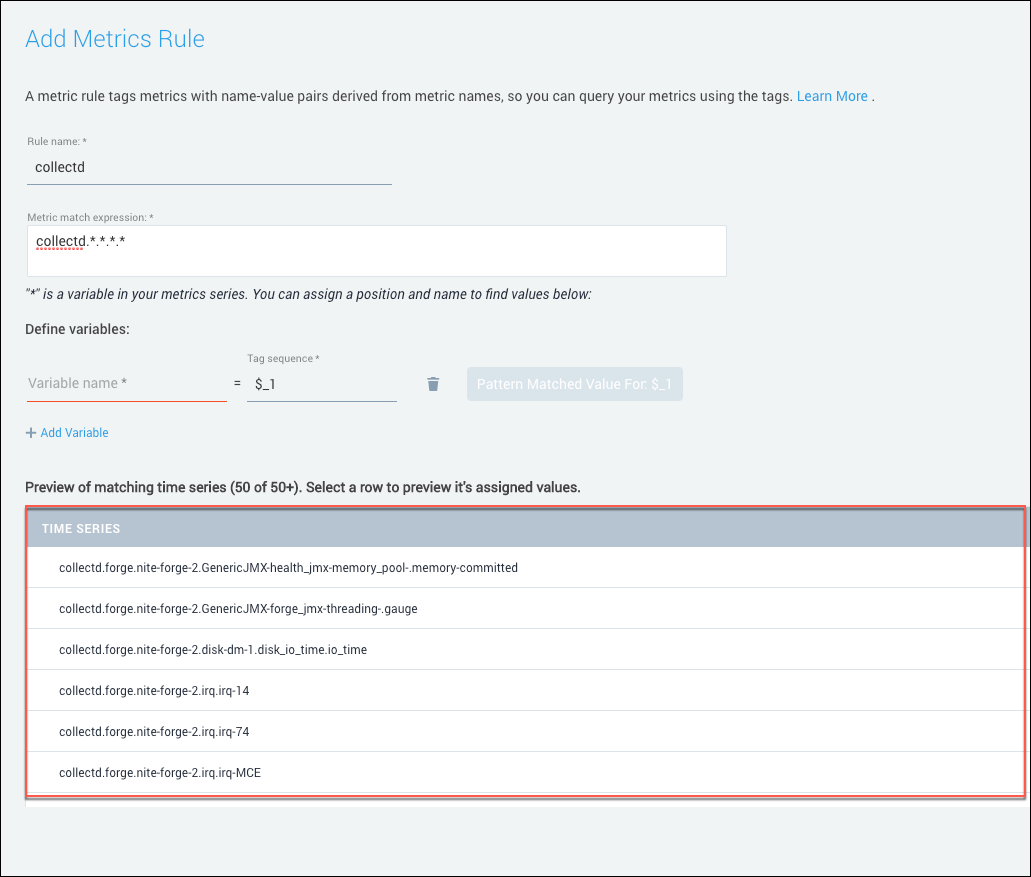1031x877 pixels.
Task: Select the irq-MCE time series row
Action: (160, 773)
